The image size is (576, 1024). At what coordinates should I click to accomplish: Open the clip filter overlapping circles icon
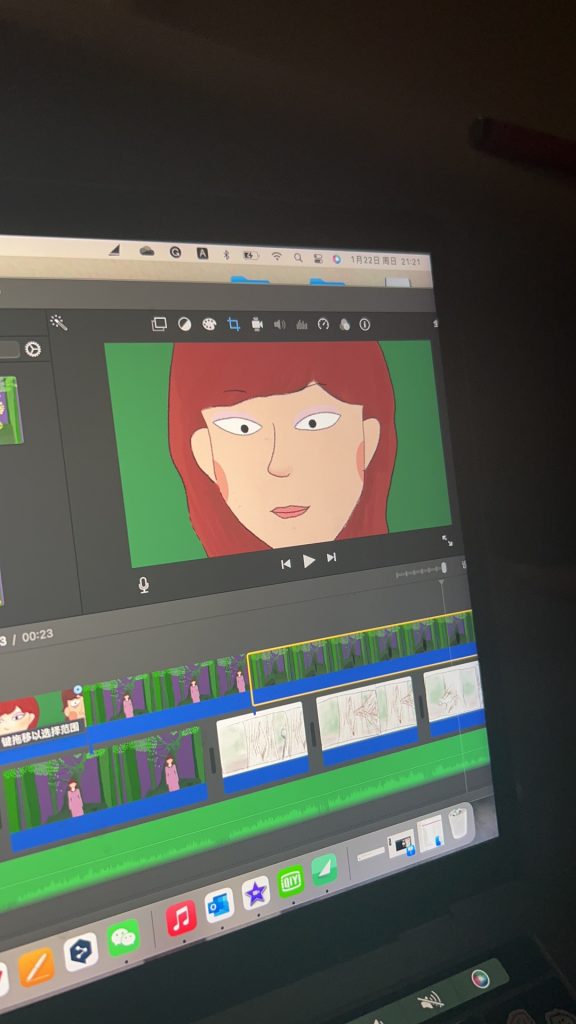click(344, 325)
